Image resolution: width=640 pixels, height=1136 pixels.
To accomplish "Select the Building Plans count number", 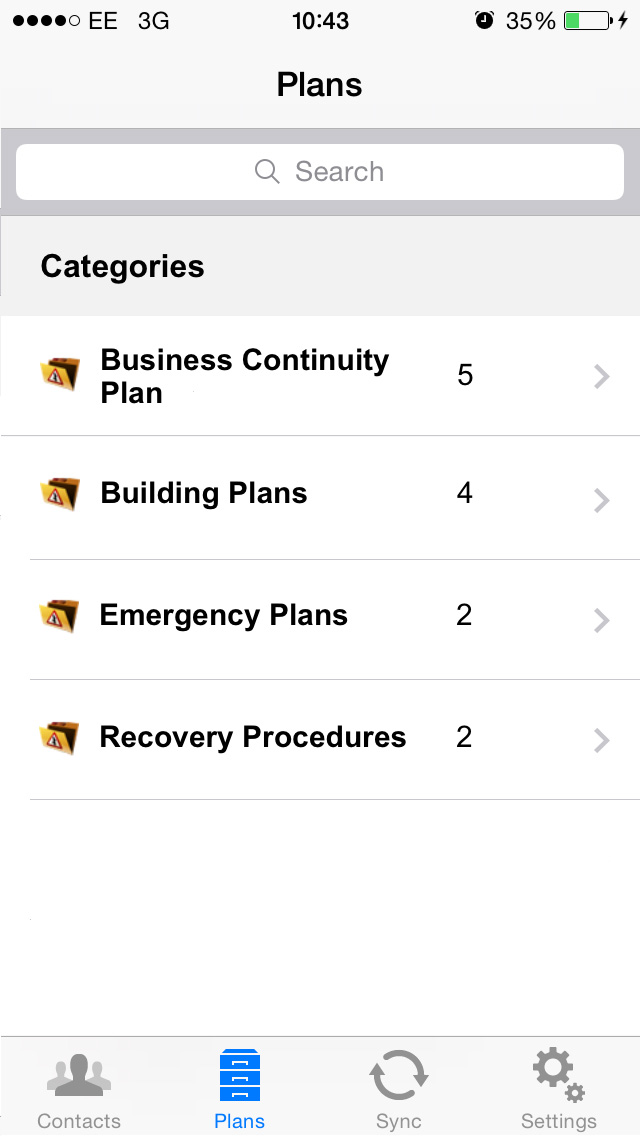I will [465, 493].
